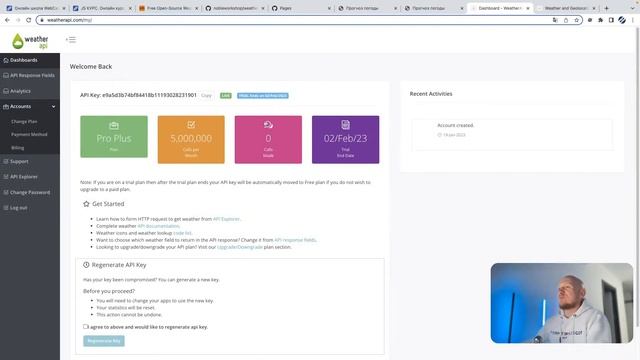The height and width of the screenshot is (360, 640).
Task: Click the green Pro Plus plan card
Action: pos(114,136)
